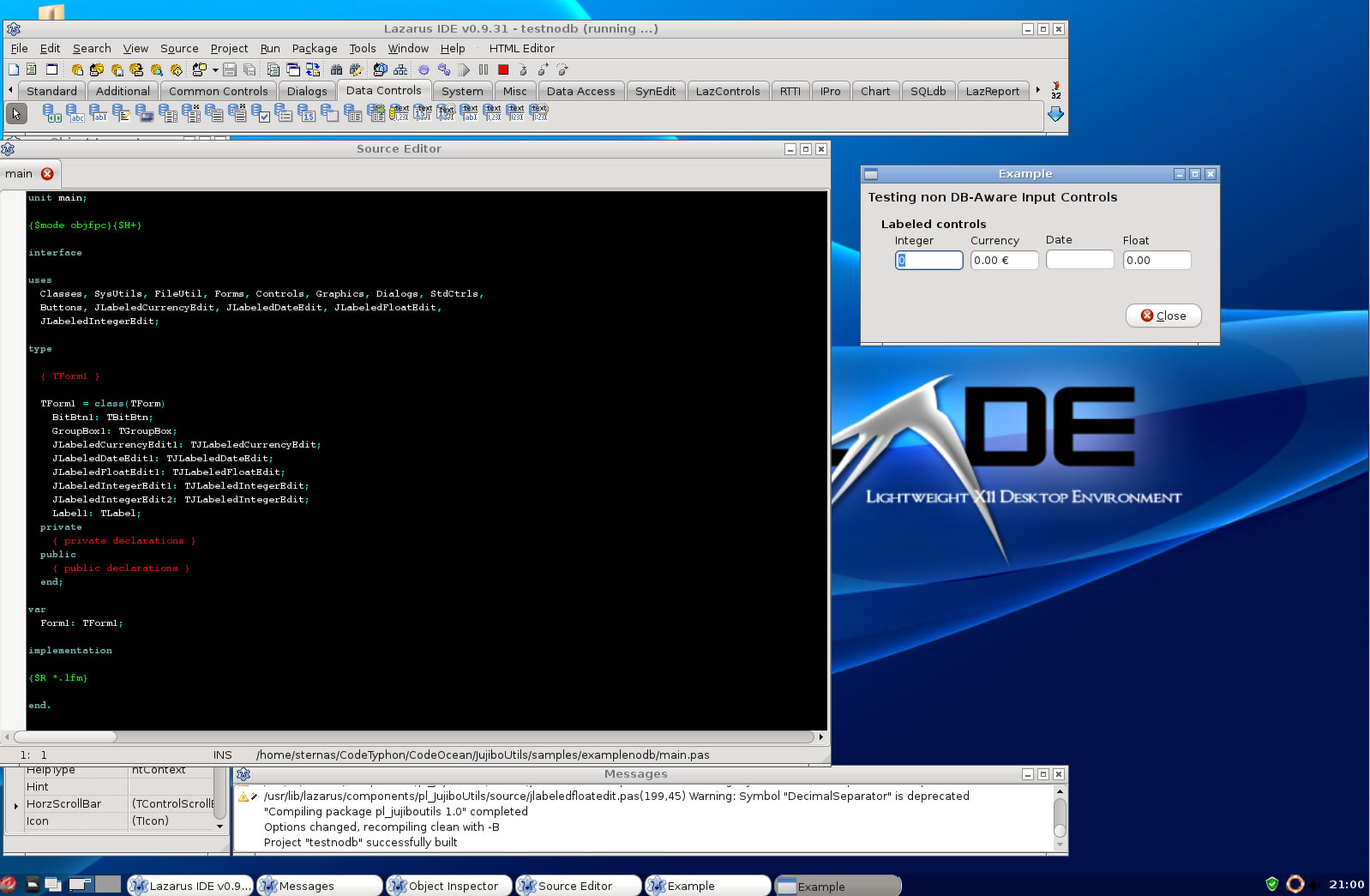This screenshot has height=896, width=1370.
Task: Pick the DBImage component in the palette
Action: (x=145, y=113)
